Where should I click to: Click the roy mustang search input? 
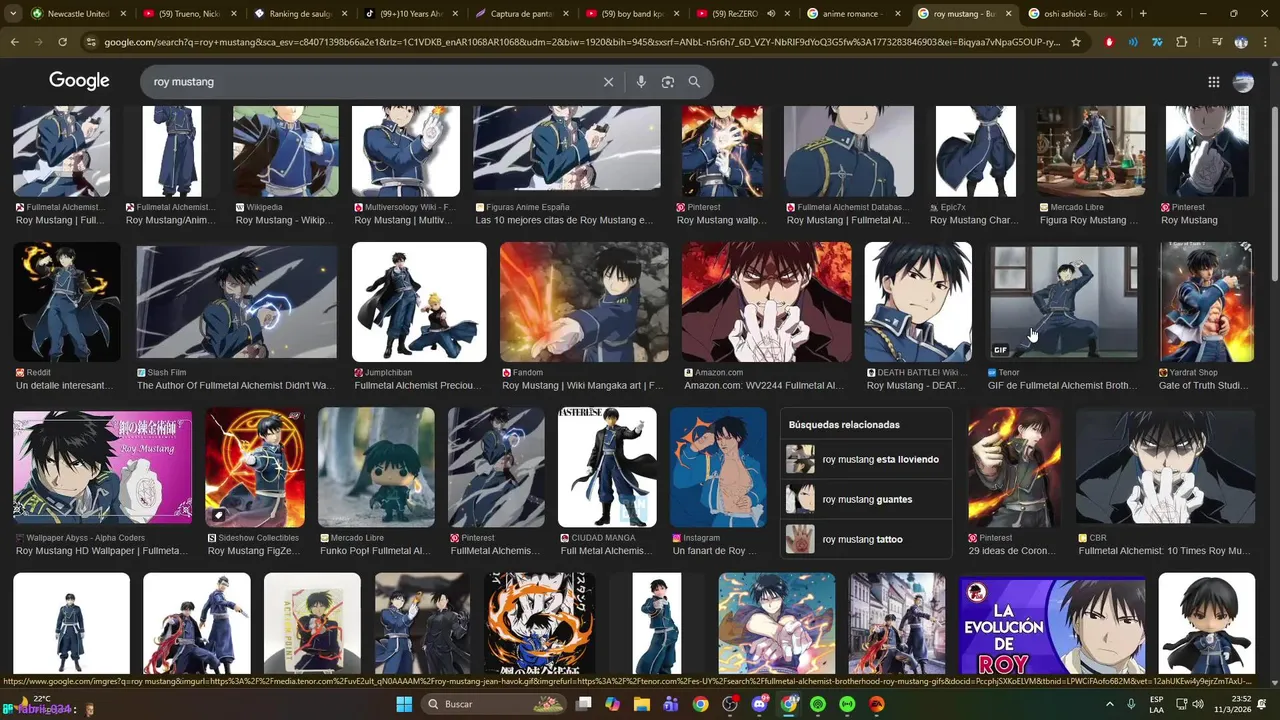tap(370, 82)
